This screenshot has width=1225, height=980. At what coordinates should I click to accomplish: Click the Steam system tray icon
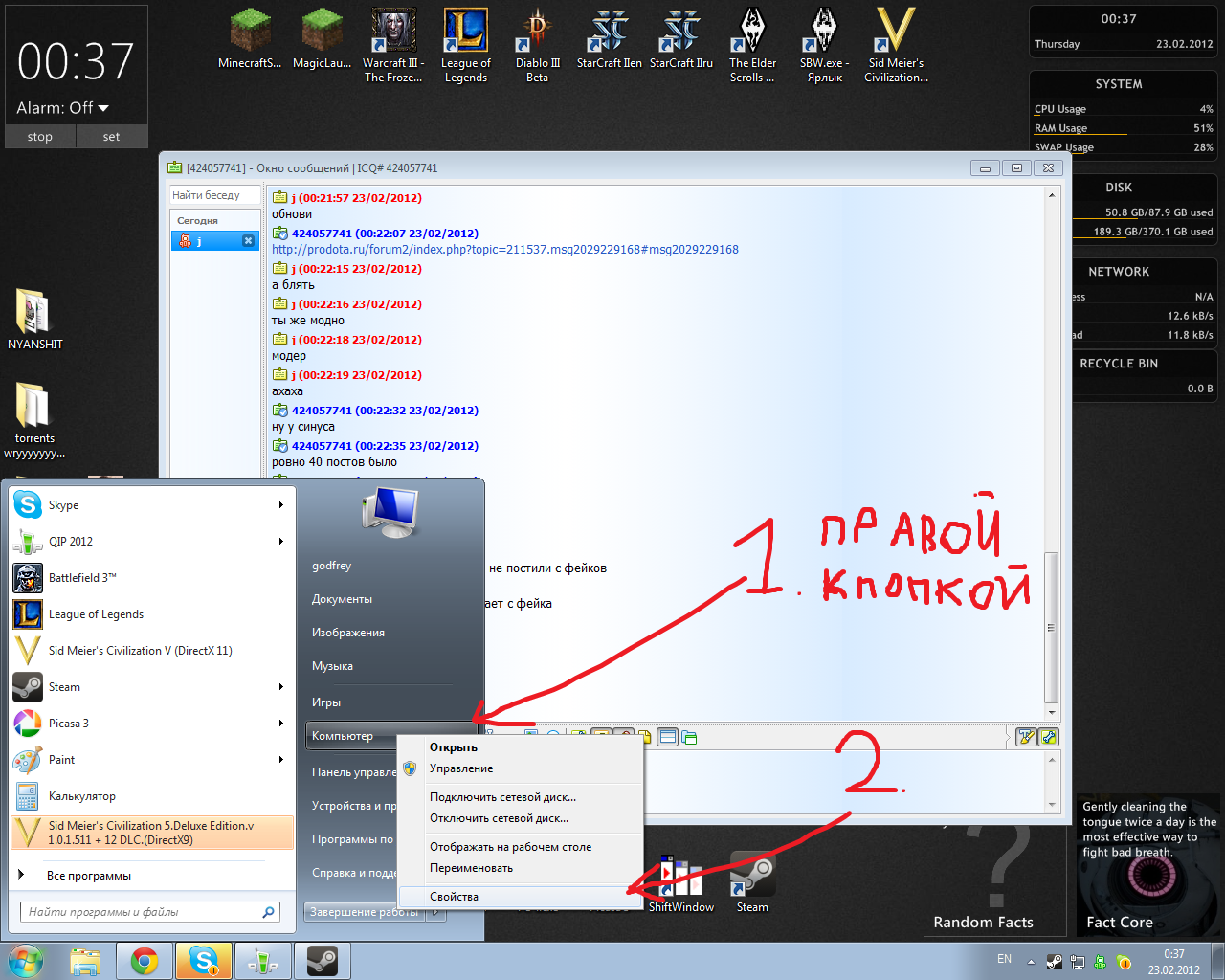coord(1054,962)
